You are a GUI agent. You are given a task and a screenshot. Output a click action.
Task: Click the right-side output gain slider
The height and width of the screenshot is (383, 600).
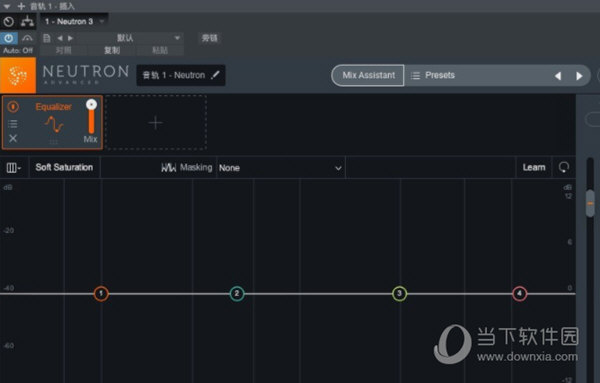pos(590,203)
